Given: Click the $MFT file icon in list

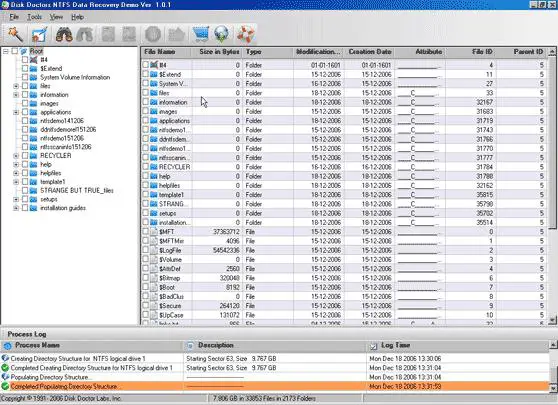Looking at the screenshot, I should 154,232.
